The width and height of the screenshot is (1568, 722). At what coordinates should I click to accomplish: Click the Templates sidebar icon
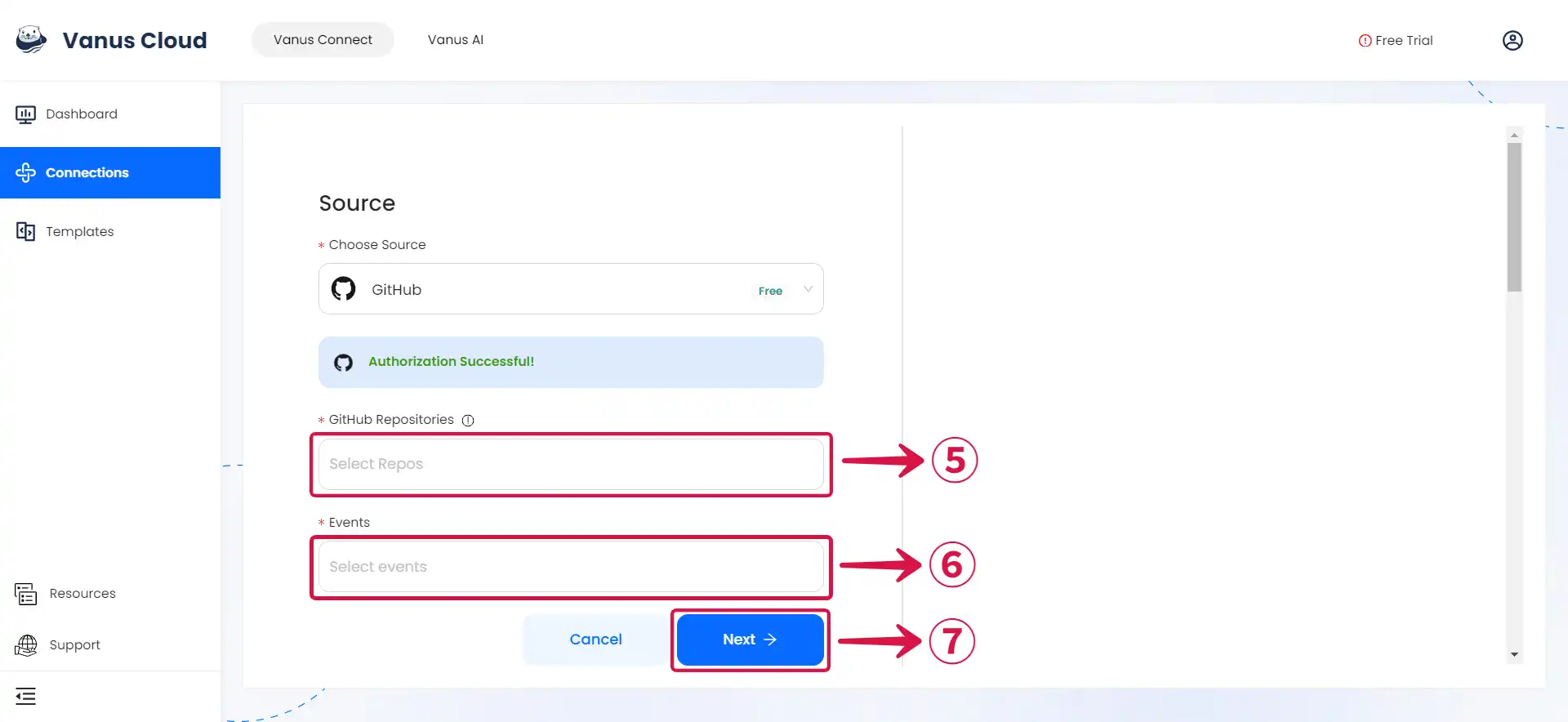point(25,231)
